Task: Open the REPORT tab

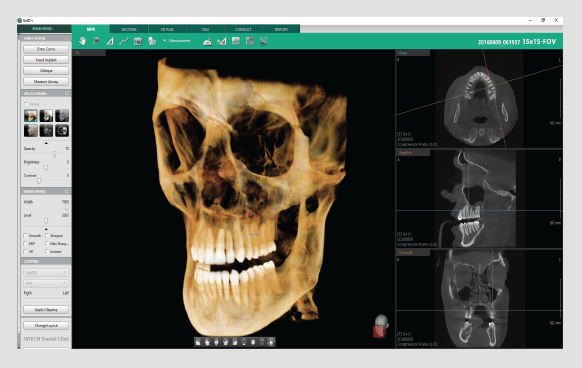Action: (x=281, y=29)
